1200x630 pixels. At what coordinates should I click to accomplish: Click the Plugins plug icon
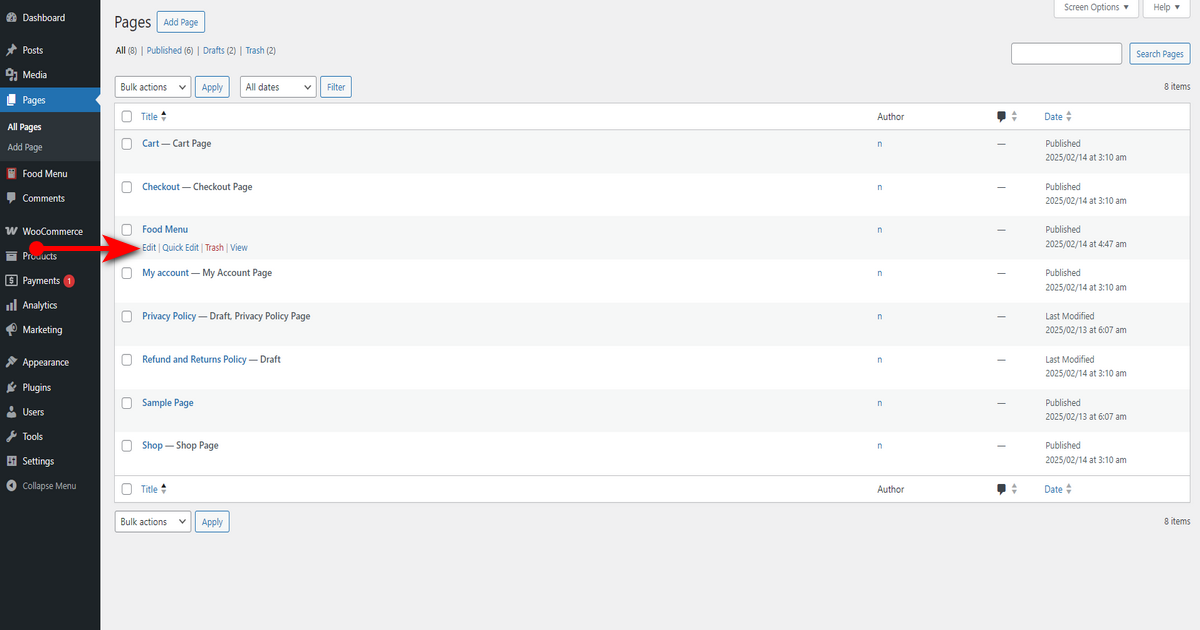tap(11, 388)
